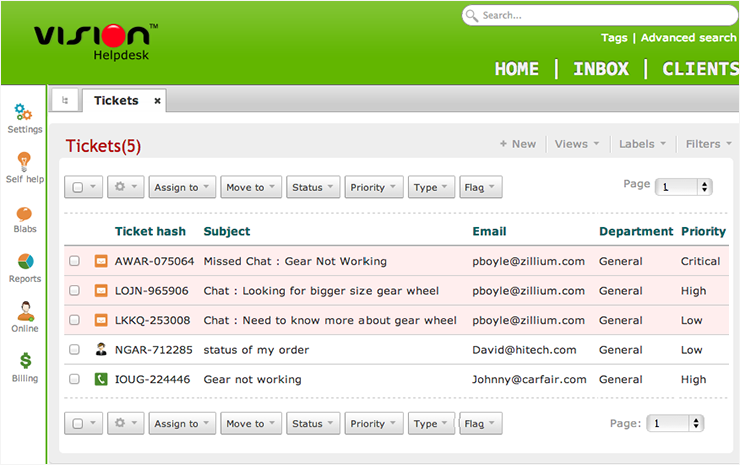
Task: Click the Tags link
Action: pyautogui.click(x=614, y=38)
